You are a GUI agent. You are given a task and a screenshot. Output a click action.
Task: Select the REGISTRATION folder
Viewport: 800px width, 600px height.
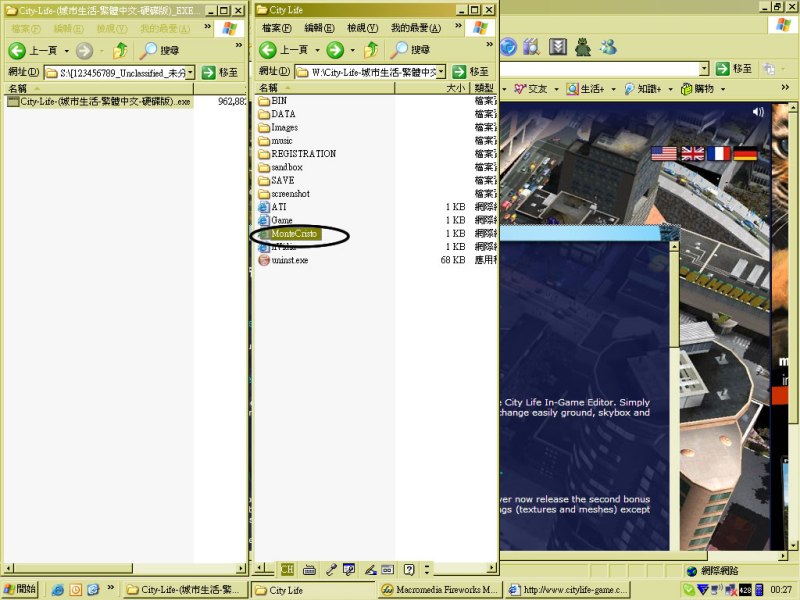point(297,154)
